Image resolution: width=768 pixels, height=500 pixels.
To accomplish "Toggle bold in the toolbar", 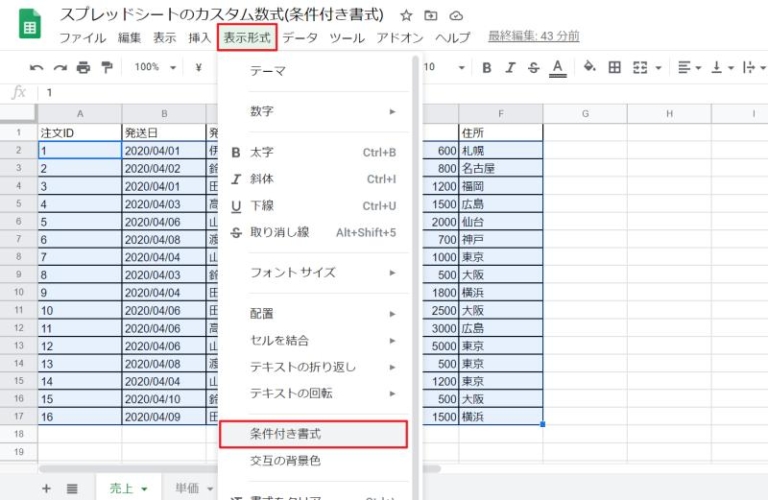I will pos(487,68).
